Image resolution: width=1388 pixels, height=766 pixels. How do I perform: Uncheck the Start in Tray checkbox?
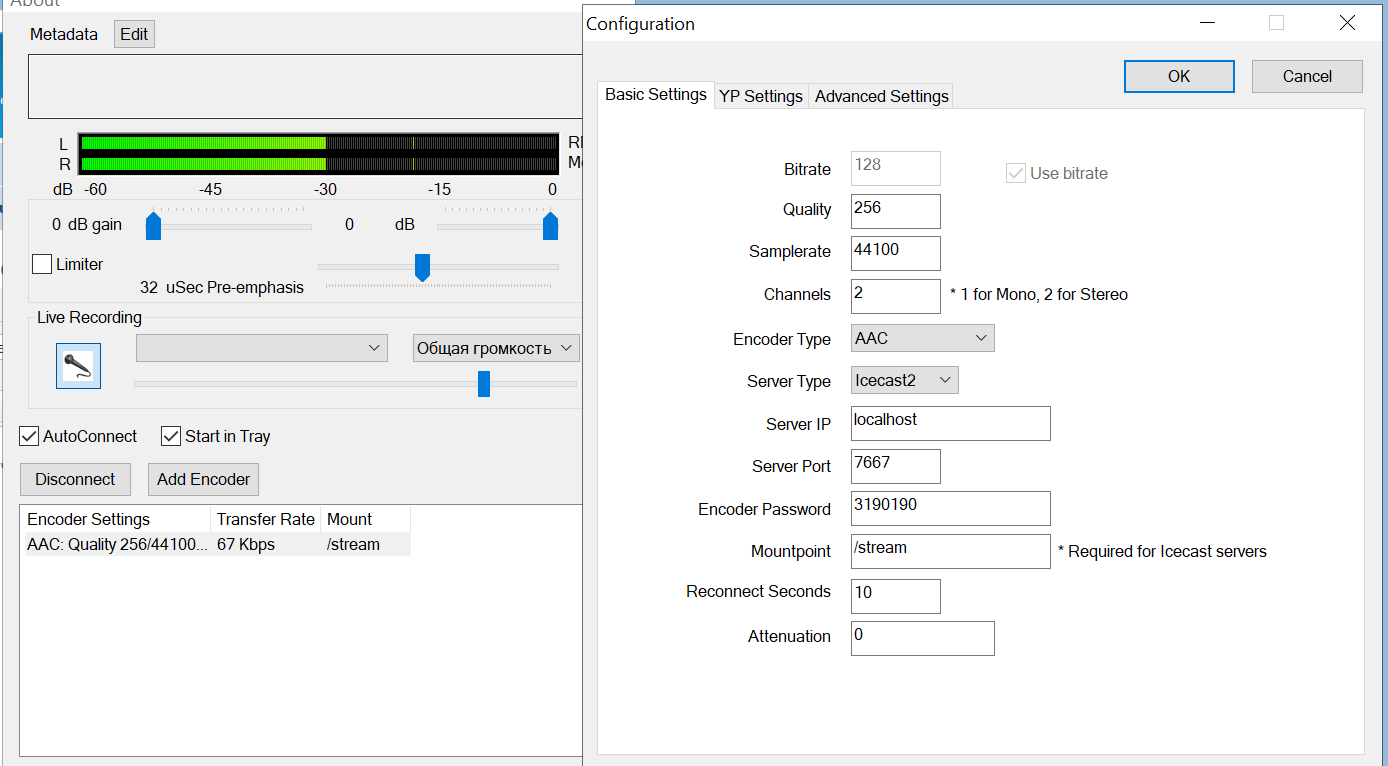[171, 436]
